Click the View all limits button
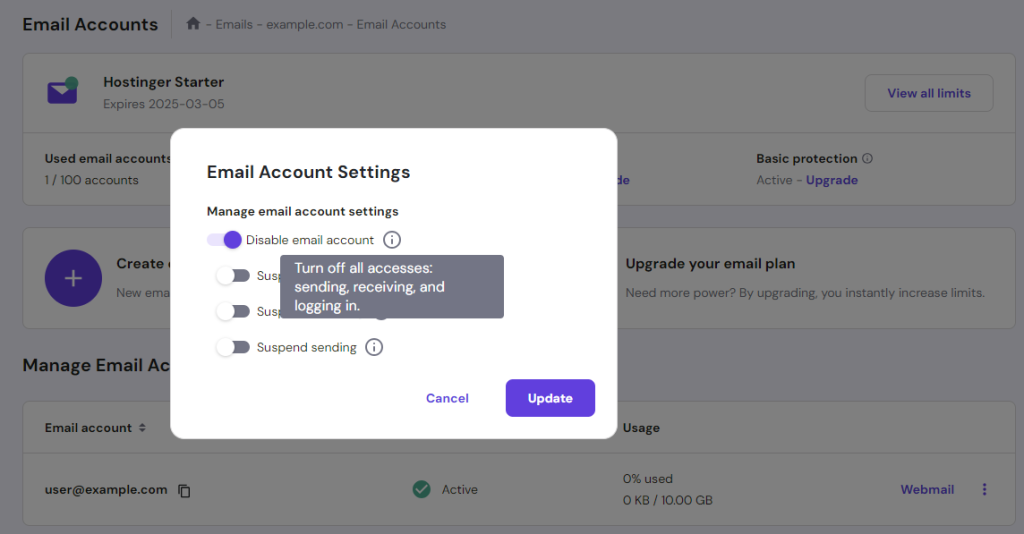This screenshot has height=534, width=1024. pyautogui.click(x=928, y=93)
